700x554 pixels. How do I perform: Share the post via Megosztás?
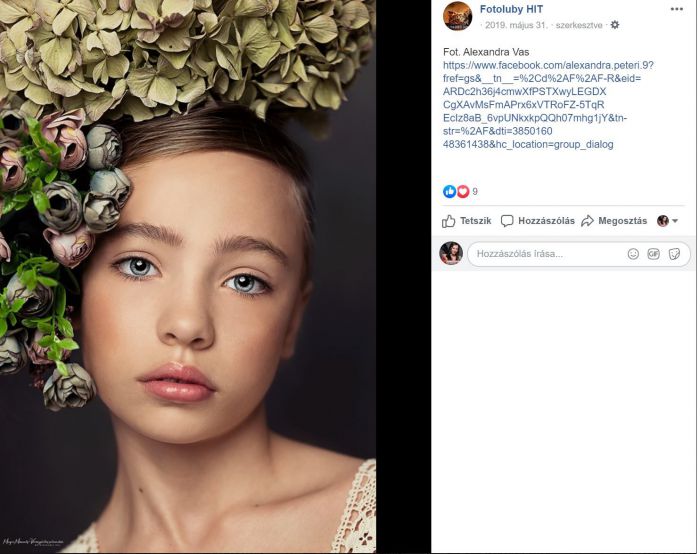point(614,221)
